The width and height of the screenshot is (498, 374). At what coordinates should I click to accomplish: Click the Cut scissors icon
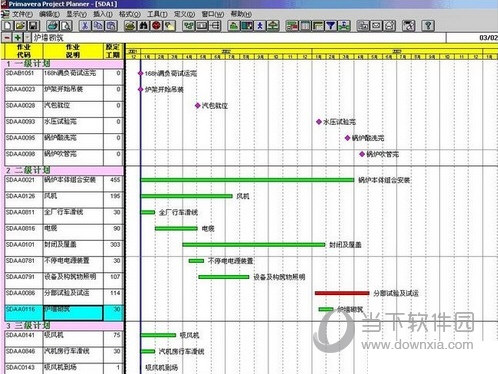pyautogui.click(x=85, y=26)
